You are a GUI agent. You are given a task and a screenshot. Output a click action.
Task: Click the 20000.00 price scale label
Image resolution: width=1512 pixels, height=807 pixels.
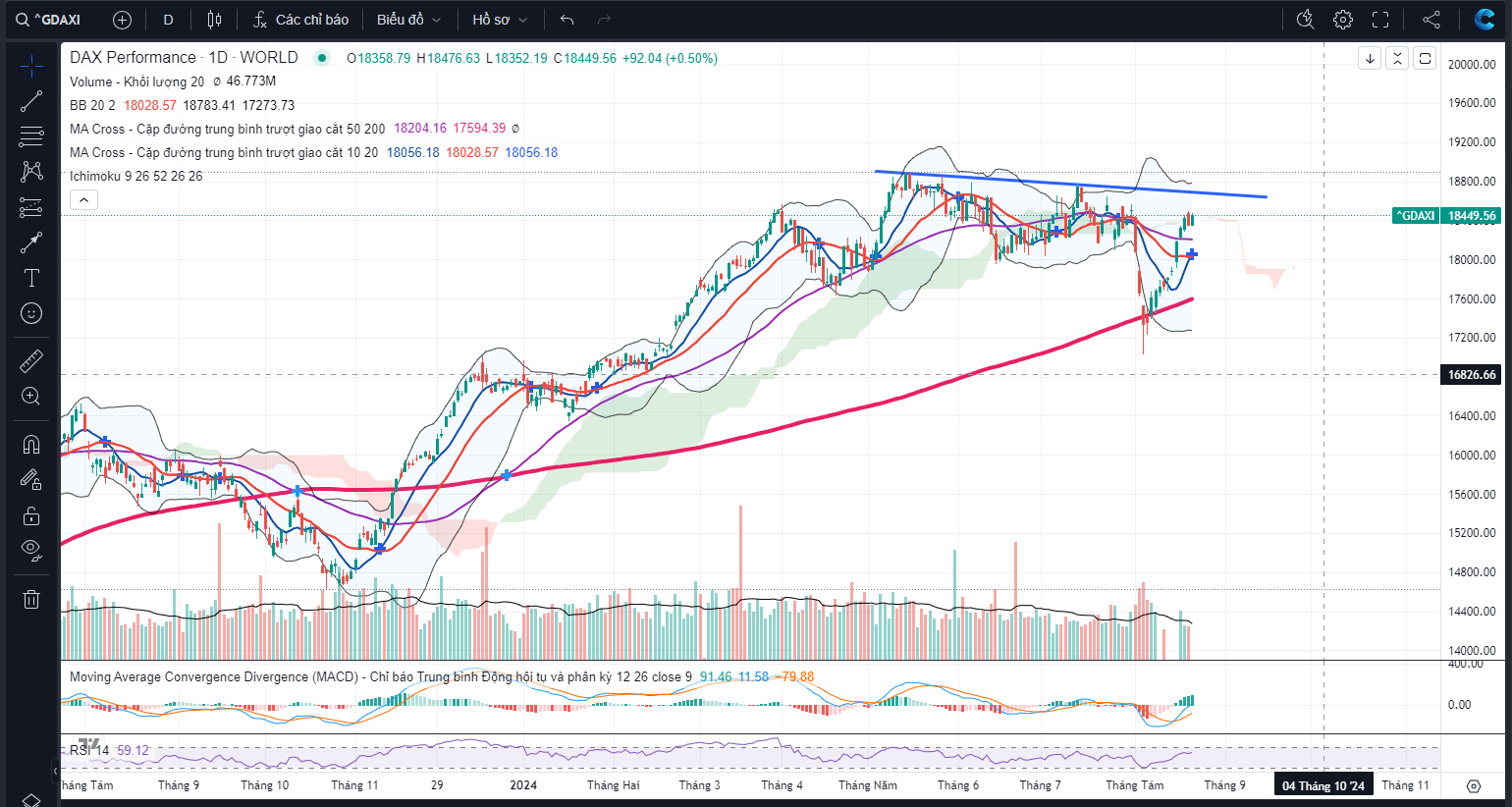[1472, 64]
